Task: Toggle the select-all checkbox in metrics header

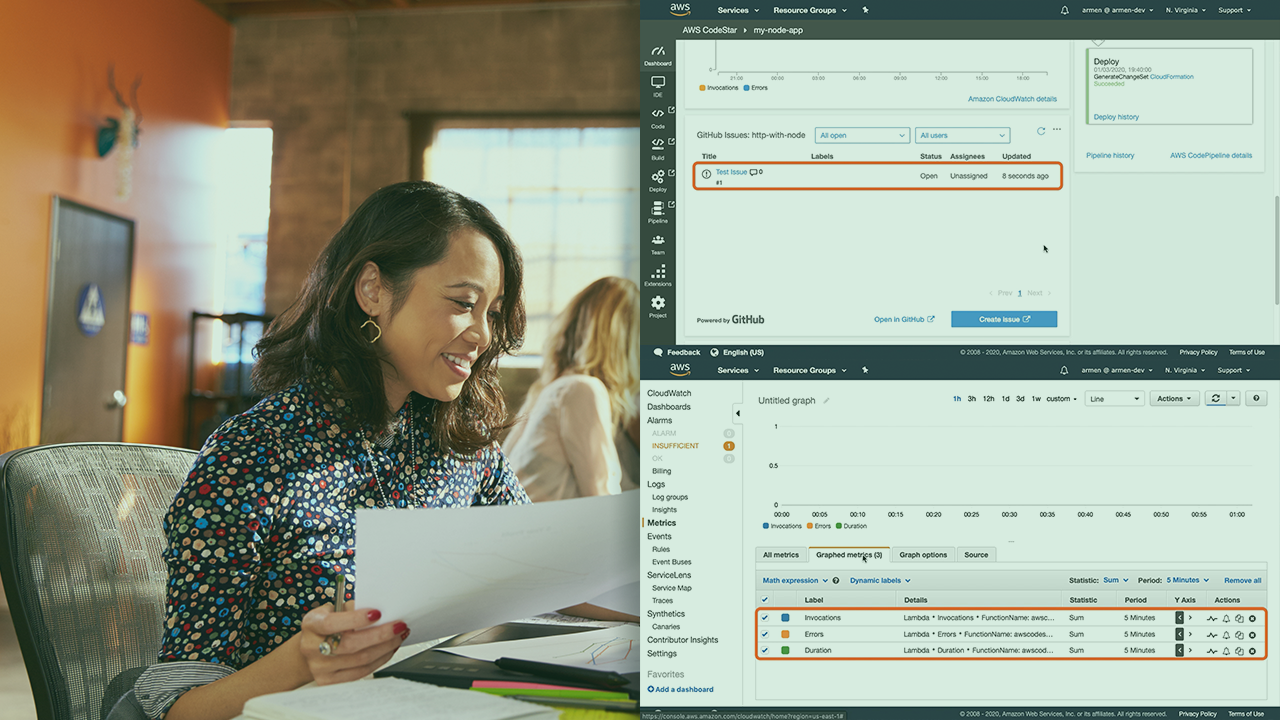Action: (765, 600)
